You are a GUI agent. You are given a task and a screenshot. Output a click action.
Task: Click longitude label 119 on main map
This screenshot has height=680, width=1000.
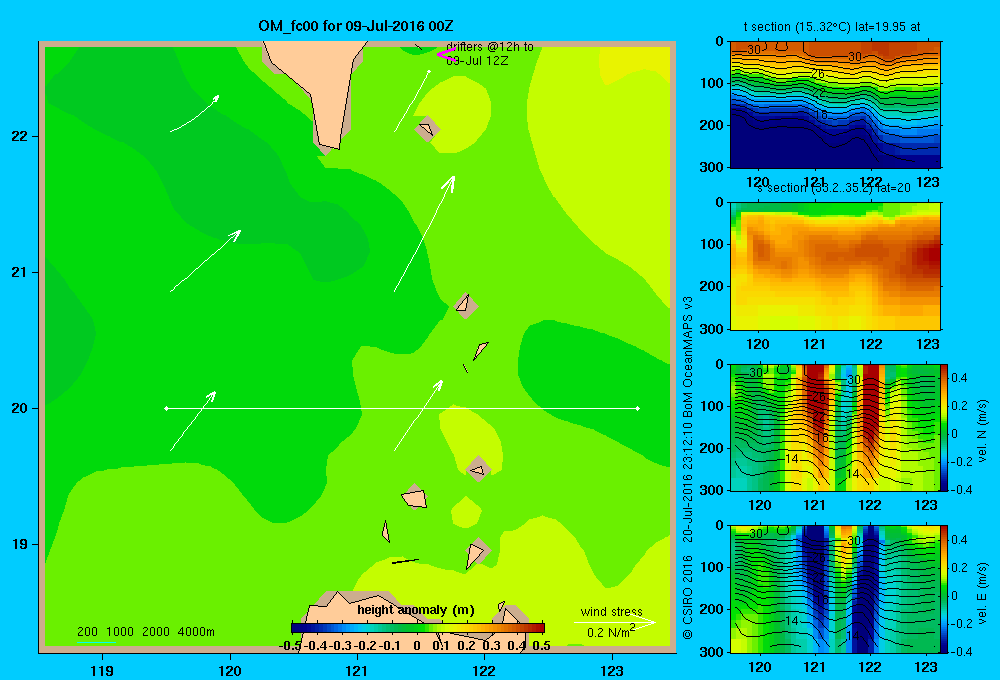click(102, 670)
